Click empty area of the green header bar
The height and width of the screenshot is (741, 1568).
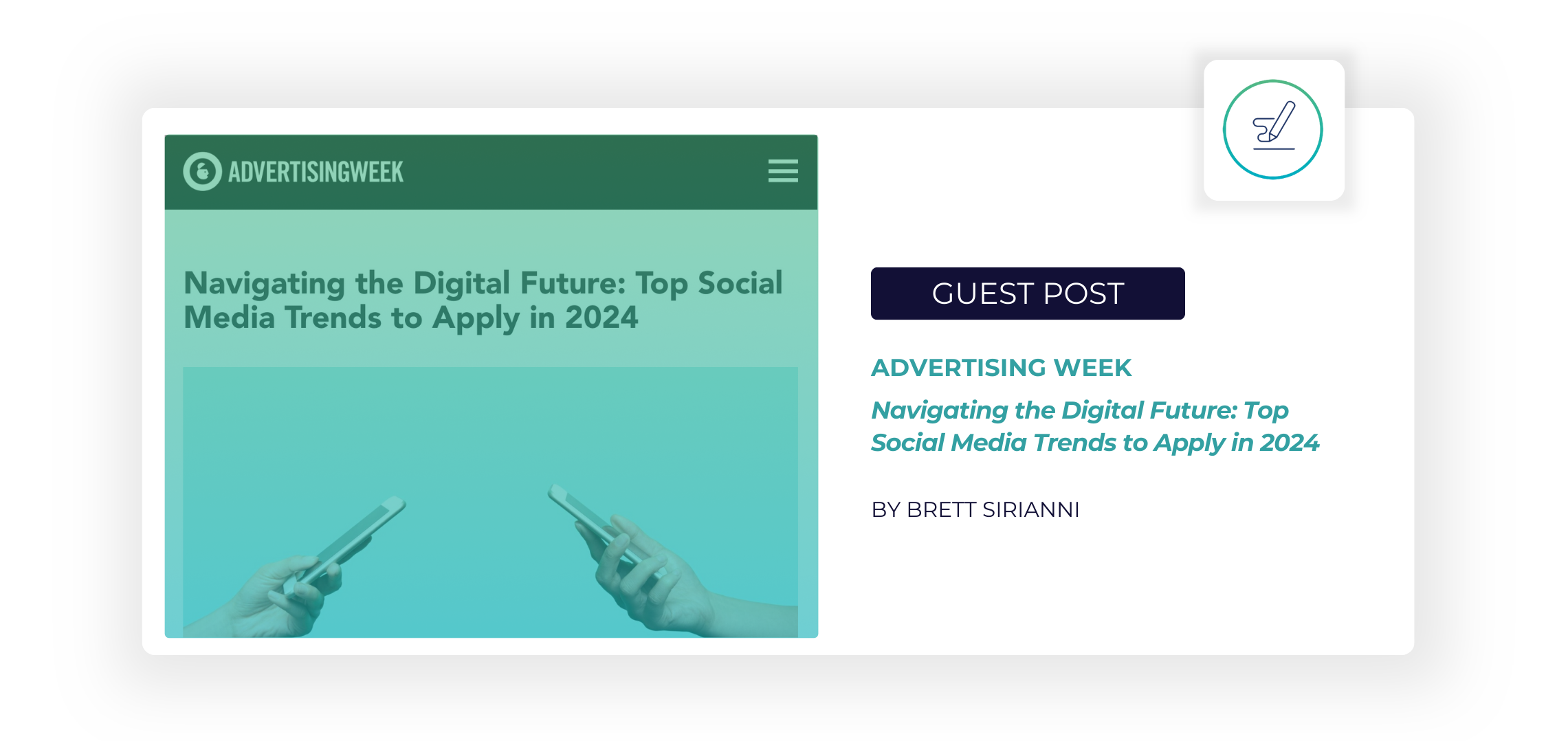click(x=584, y=172)
